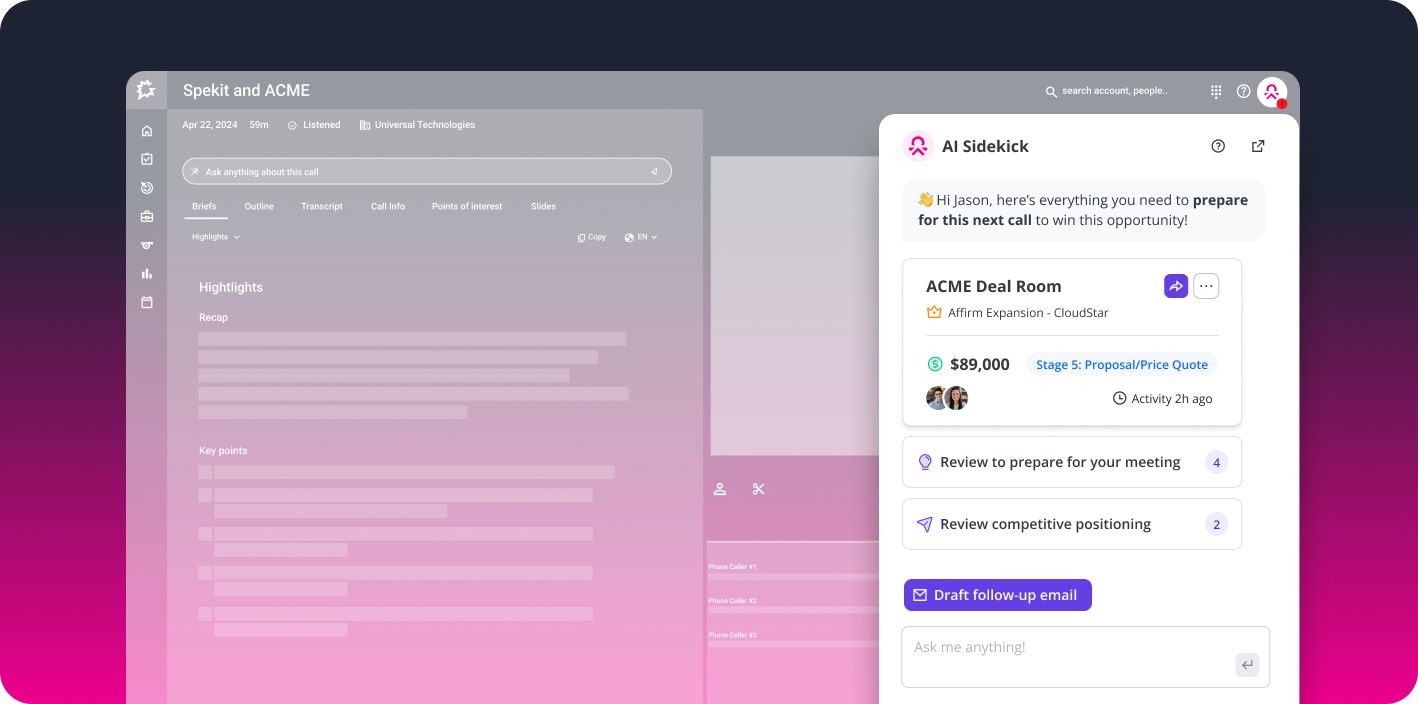Switch to the Transcript tab

pyautogui.click(x=322, y=206)
